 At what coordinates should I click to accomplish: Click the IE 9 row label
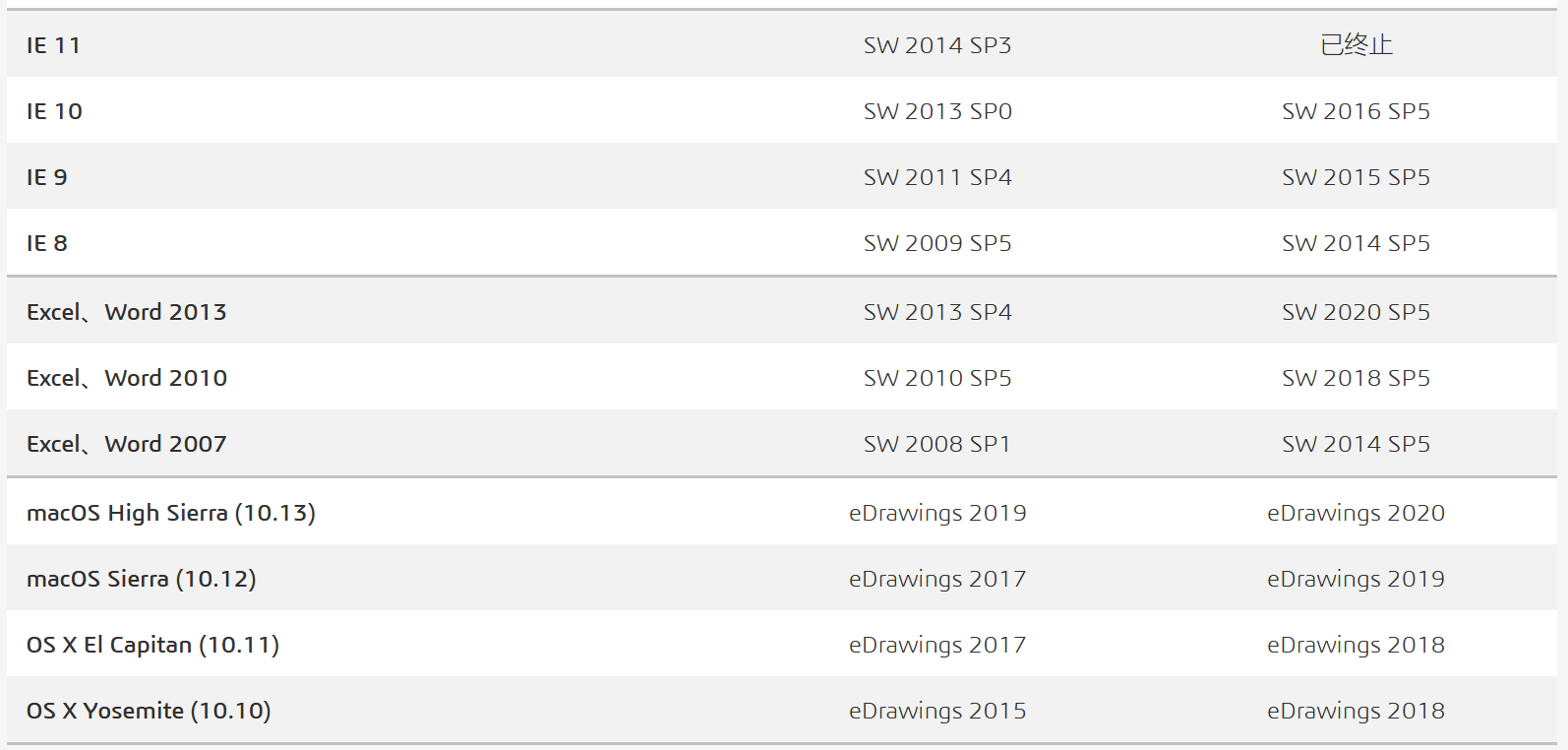[x=47, y=177]
